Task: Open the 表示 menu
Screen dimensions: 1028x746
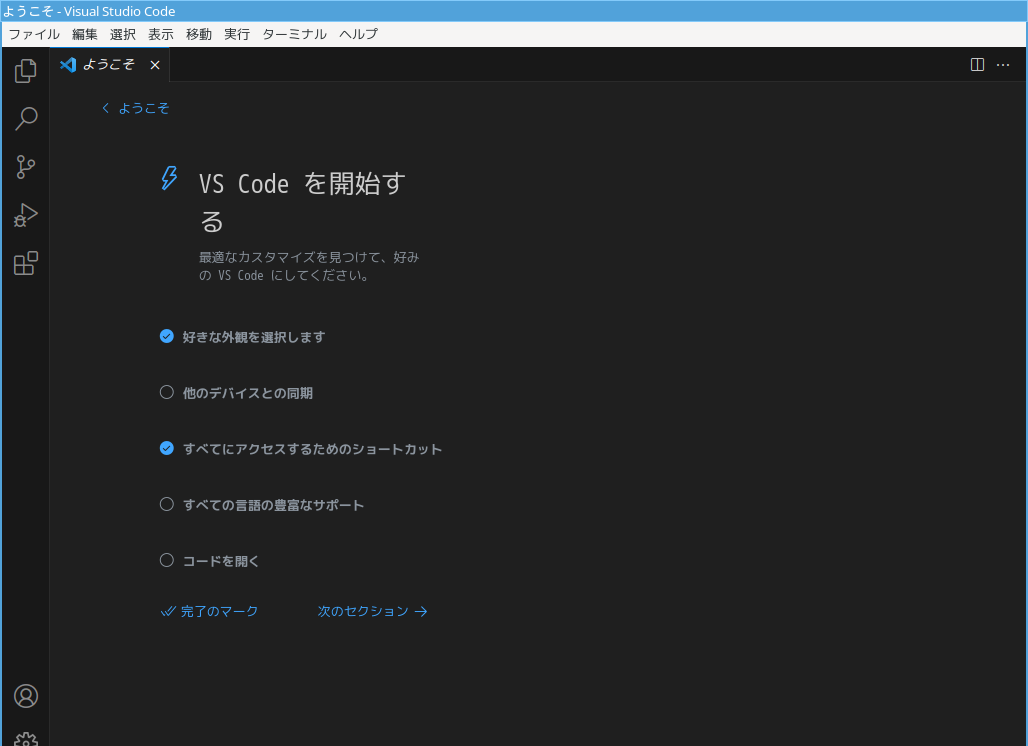Action: pyautogui.click(x=161, y=34)
